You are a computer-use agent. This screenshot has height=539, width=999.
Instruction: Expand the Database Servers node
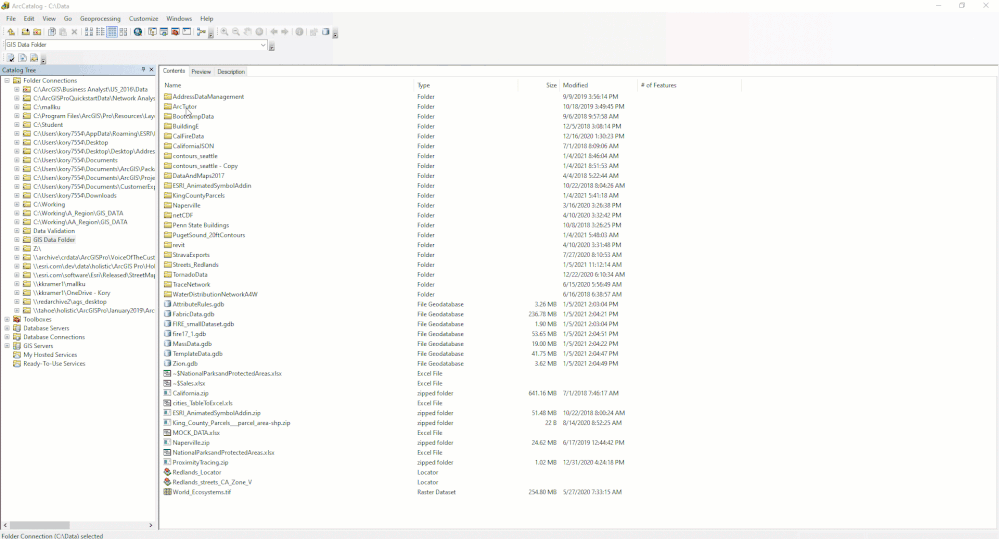pos(7,328)
